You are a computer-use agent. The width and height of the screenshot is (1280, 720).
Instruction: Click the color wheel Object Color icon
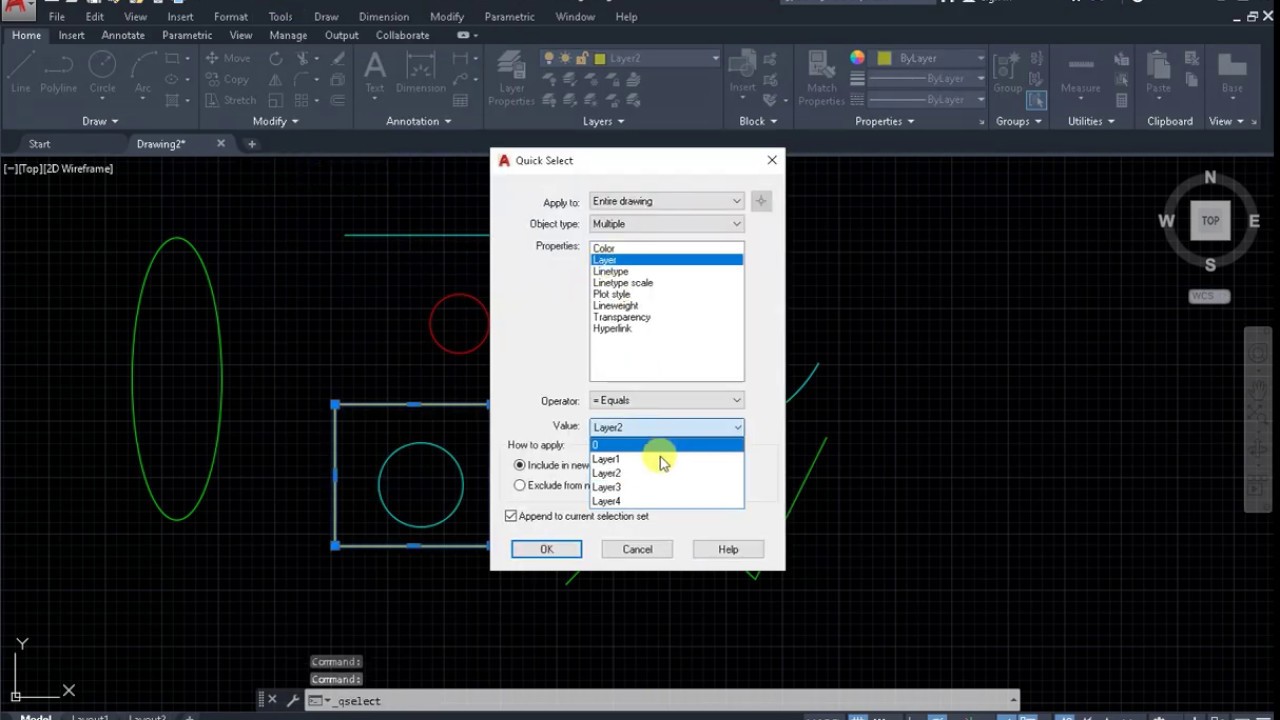click(x=857, y=58)
